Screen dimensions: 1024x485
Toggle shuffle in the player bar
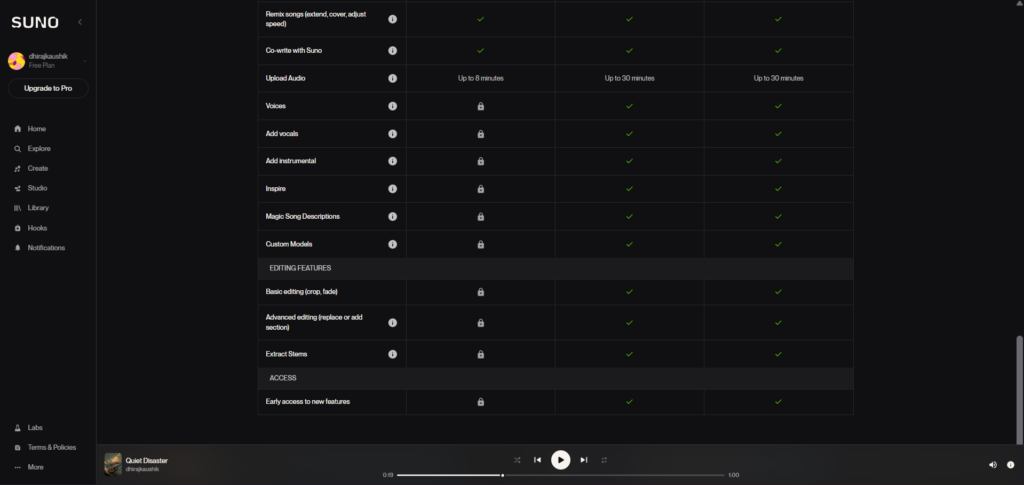coord(517,460)
